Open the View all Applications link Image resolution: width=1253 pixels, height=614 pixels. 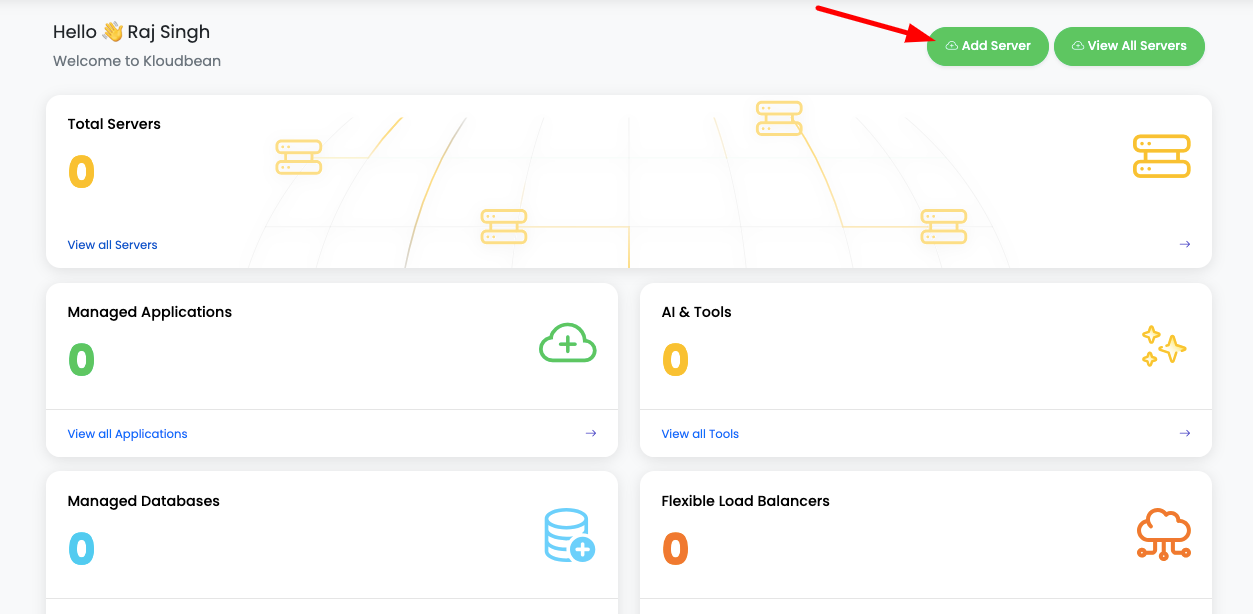(127, 434)
